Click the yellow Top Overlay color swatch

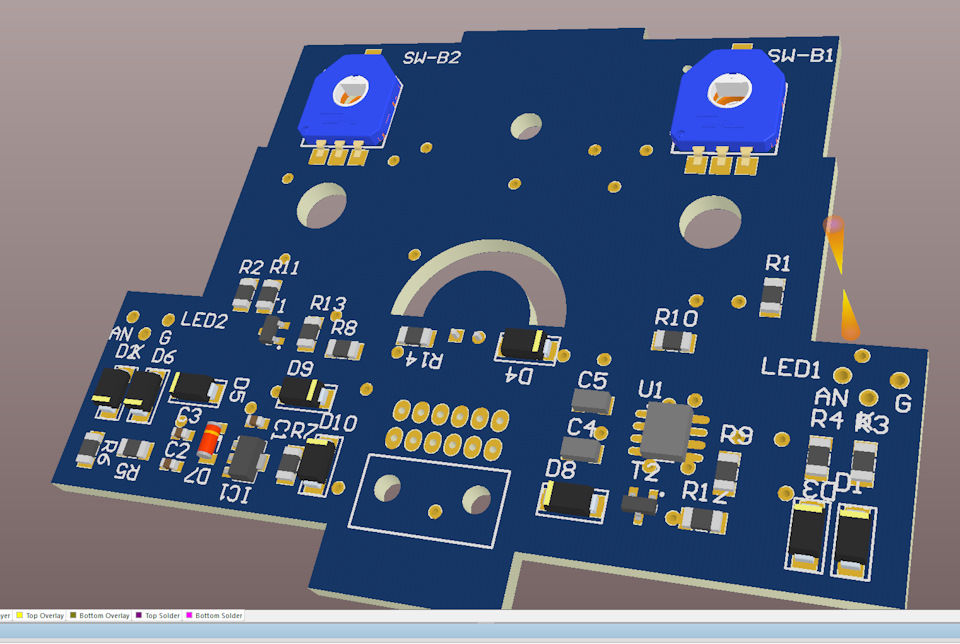click(20, 615)
